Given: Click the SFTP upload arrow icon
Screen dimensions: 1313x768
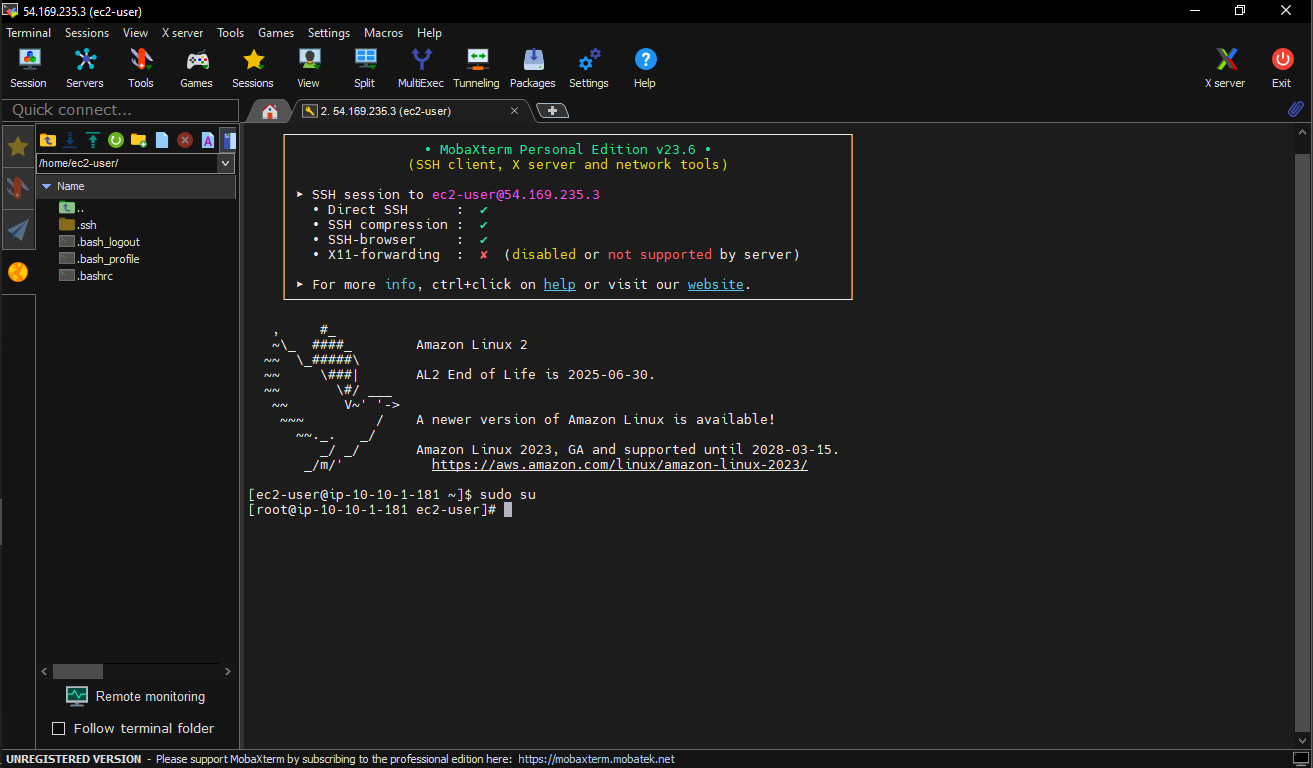Looking at the screenshot, I should pyautogui.click(x=93, y=140).
